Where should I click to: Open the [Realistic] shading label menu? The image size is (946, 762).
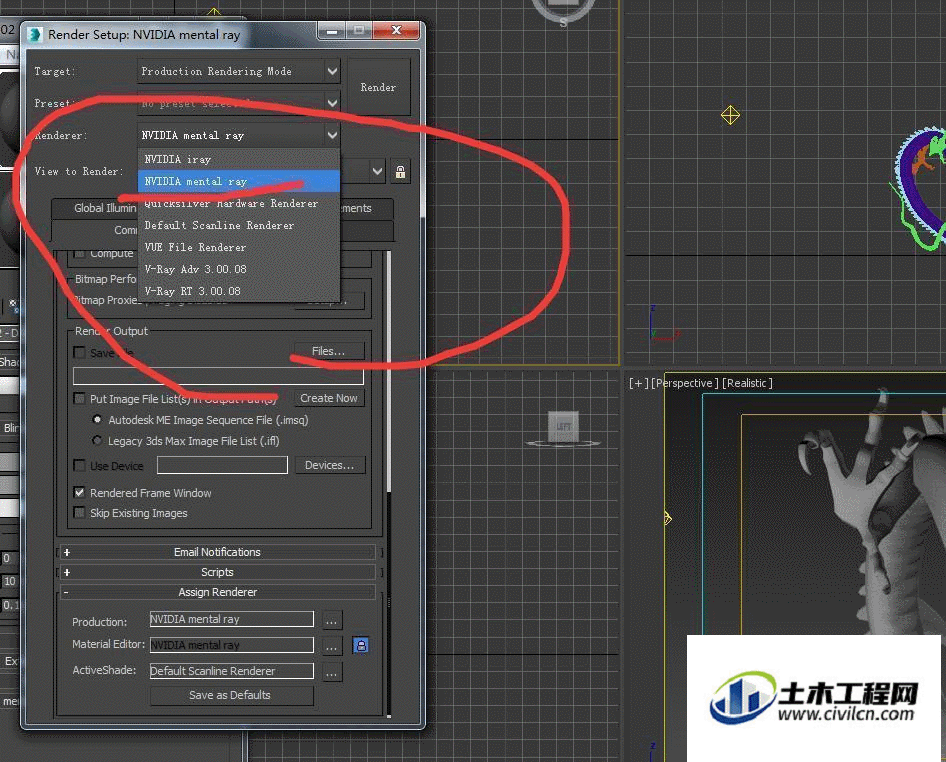point(748,383)
